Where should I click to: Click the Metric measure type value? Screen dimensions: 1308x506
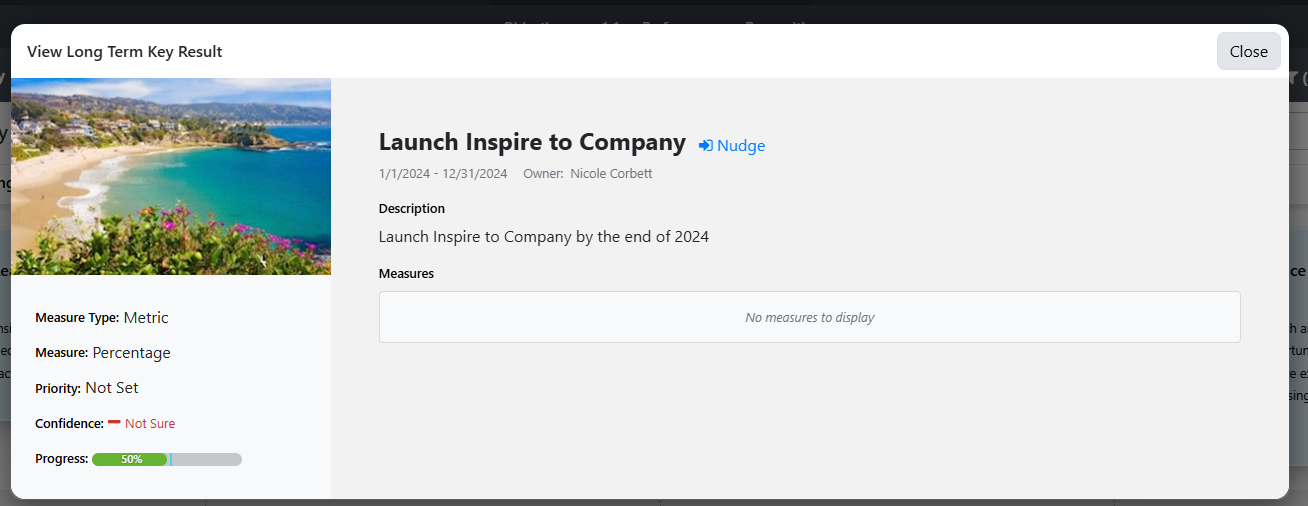pos(146,318)
